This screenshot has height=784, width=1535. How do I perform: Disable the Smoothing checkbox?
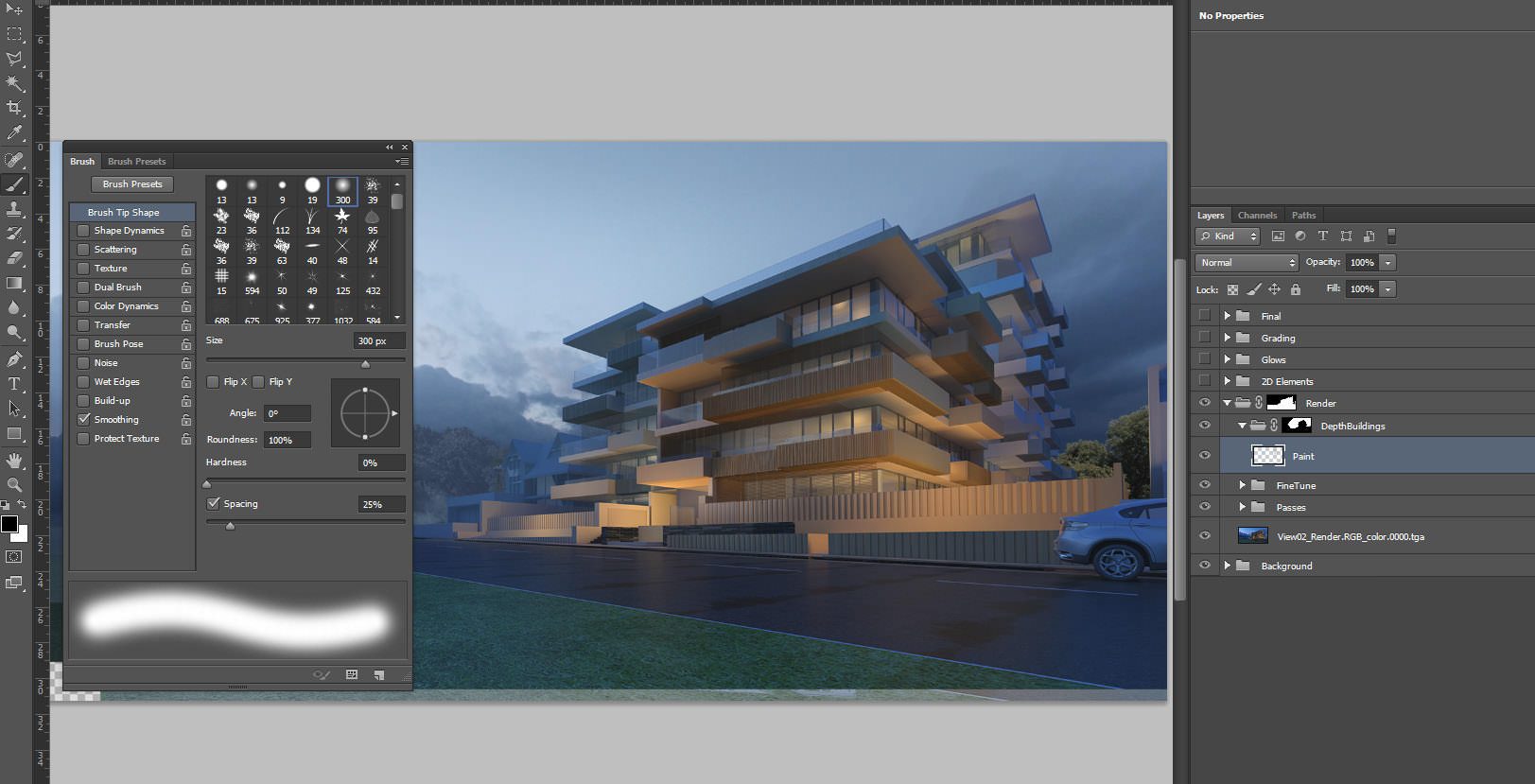pos(84,420)
